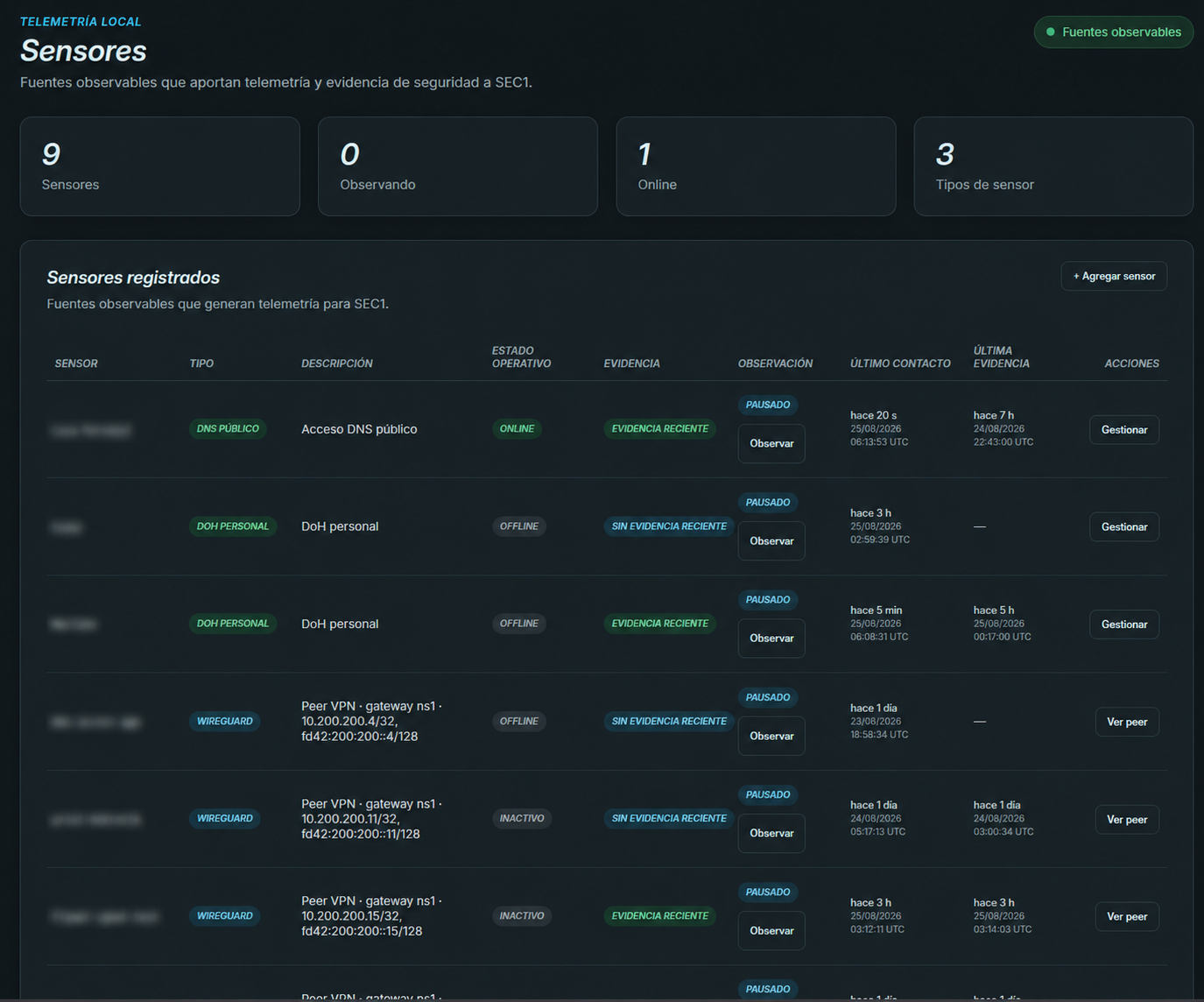Click WIREGUARD badge for peer 10.200.200.4/32

coord(225,722)
